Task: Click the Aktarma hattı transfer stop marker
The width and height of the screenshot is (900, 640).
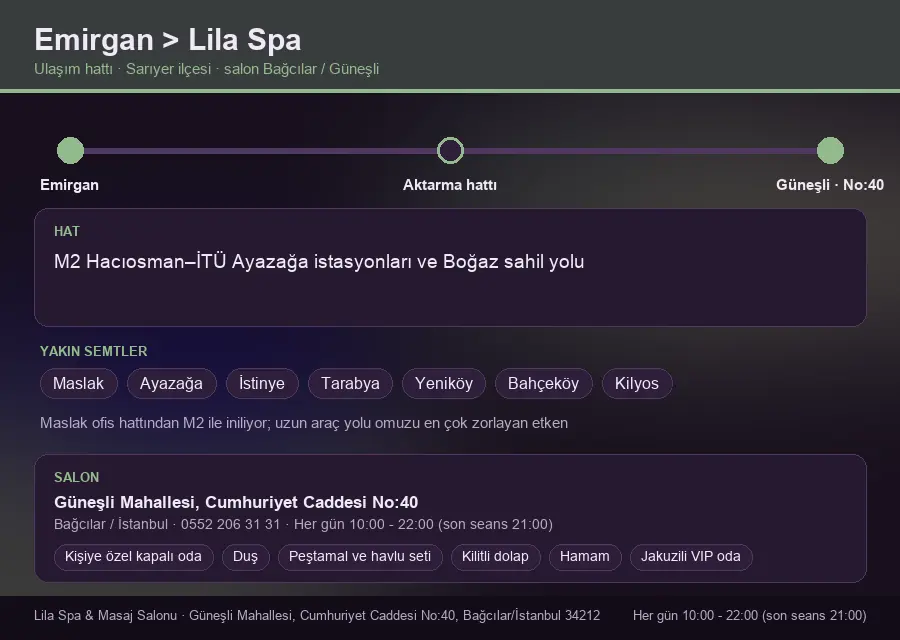Action: click(x=450, y=150)
